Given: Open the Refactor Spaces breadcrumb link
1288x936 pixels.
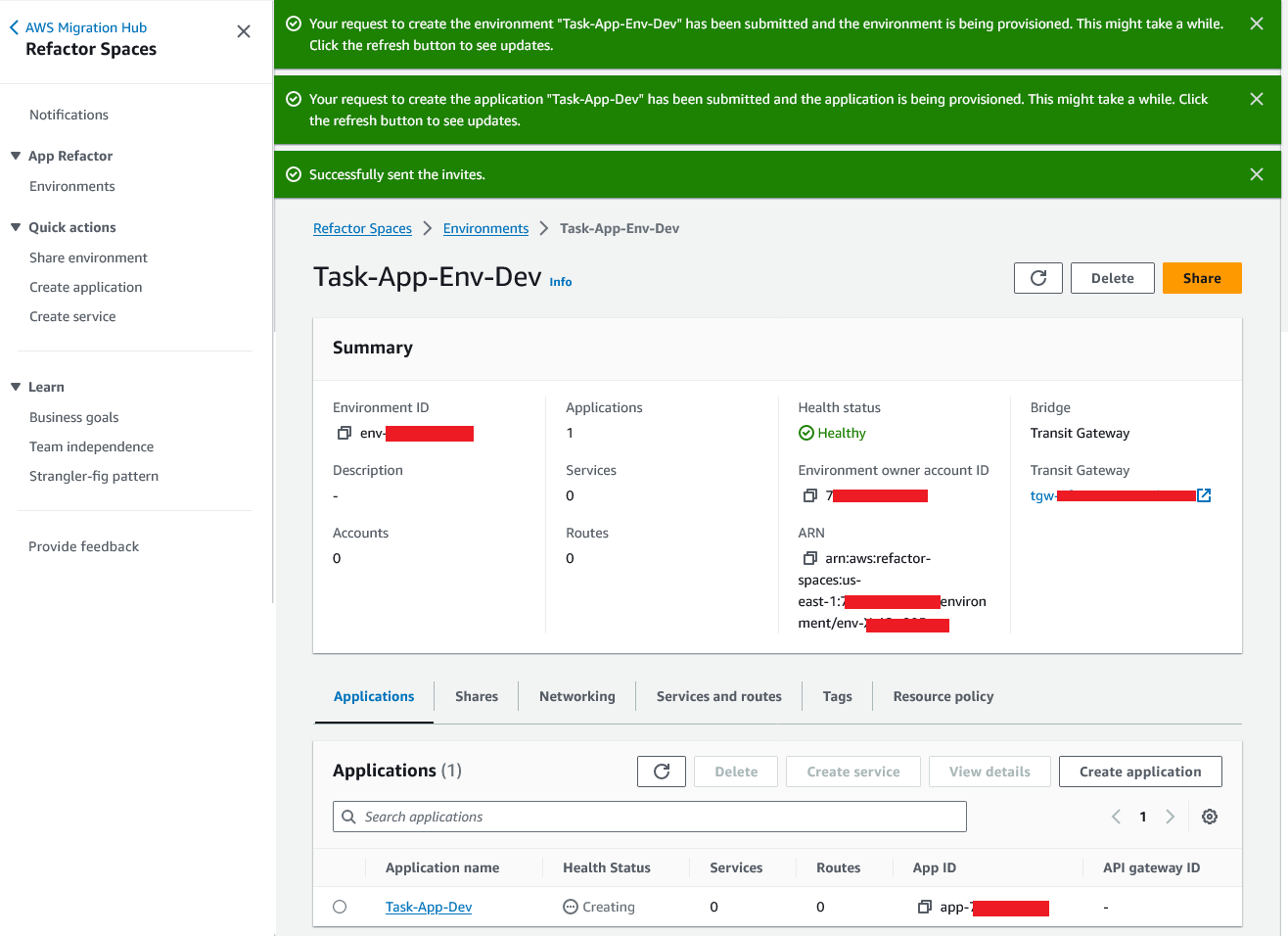Looking at the screenshot, I should pyautogui.click(x=362, y=228).
